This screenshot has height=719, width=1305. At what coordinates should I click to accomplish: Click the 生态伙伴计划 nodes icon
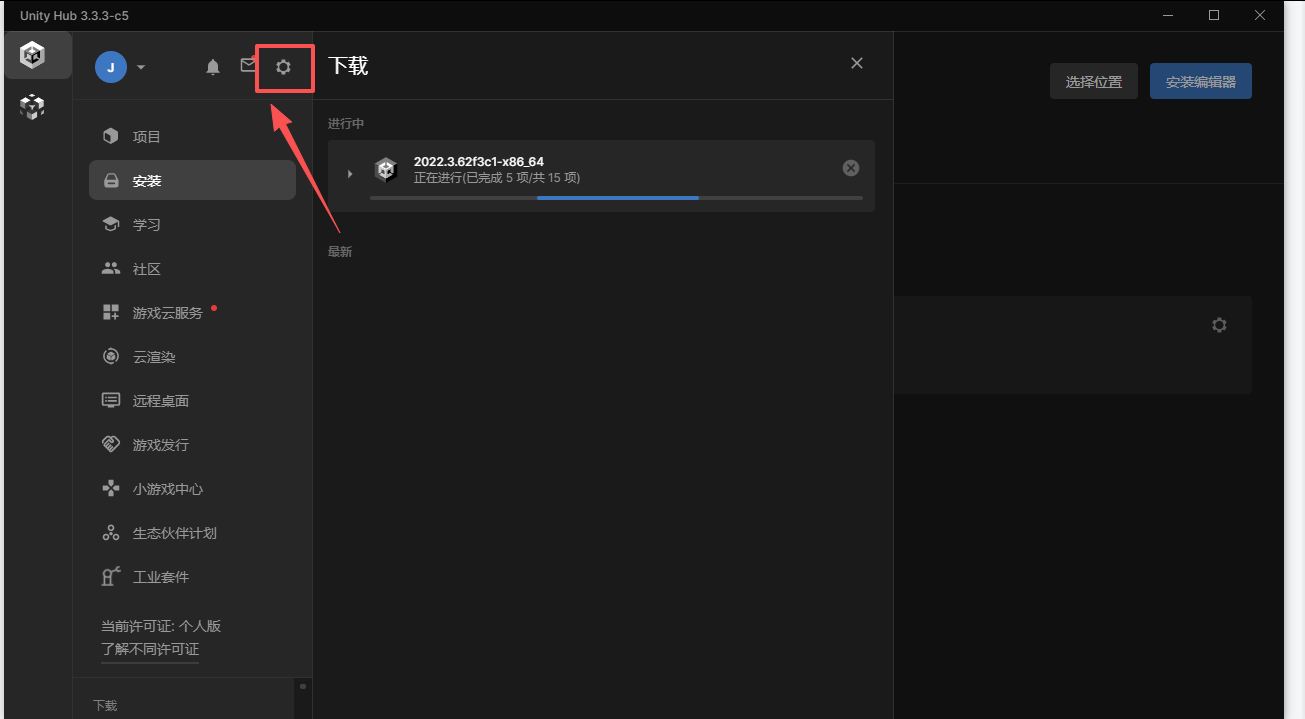point(111,533)
